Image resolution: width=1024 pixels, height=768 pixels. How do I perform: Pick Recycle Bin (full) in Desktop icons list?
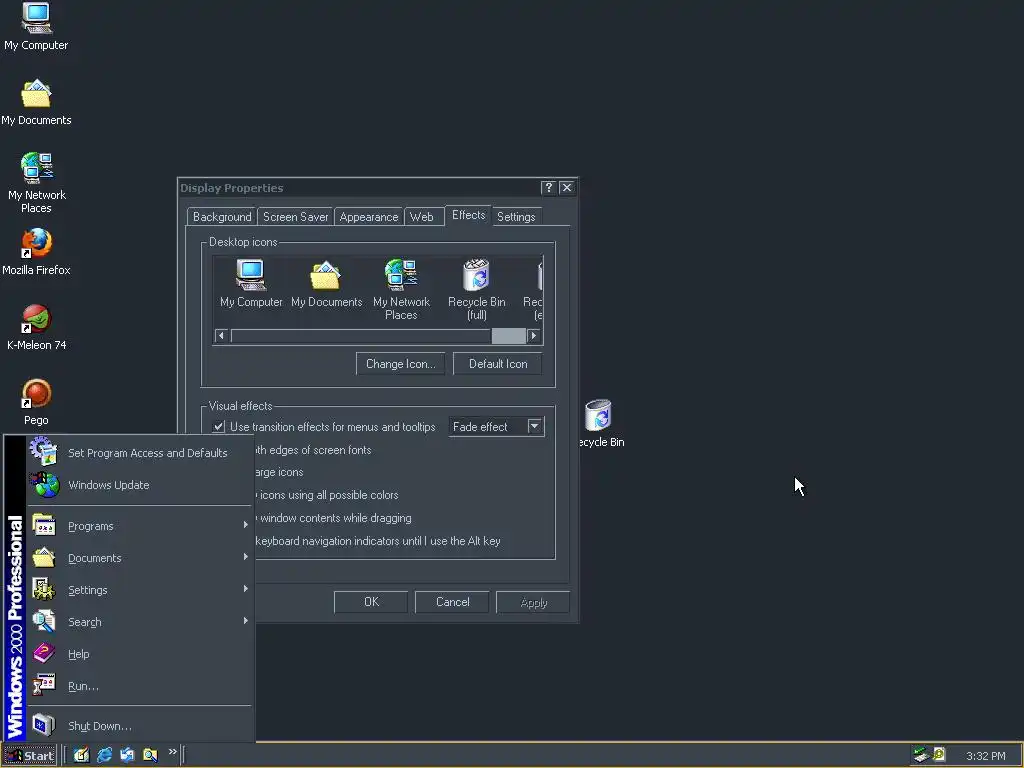(x=476, y=290)
